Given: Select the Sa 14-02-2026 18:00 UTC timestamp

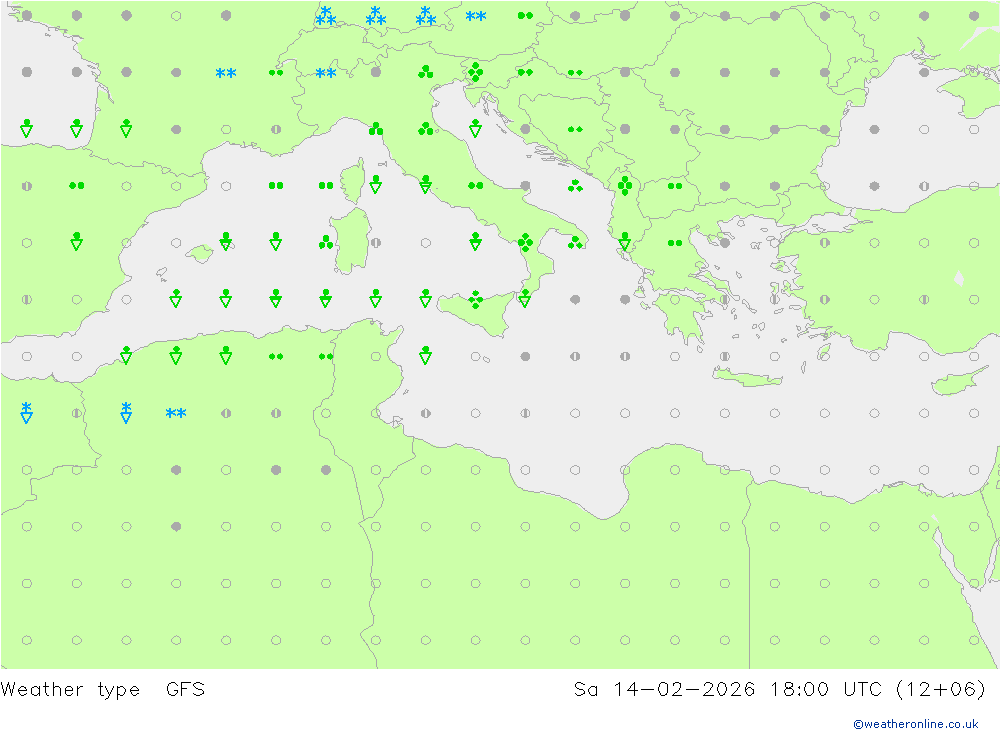Looking at the screenshot, I should 780,689.
